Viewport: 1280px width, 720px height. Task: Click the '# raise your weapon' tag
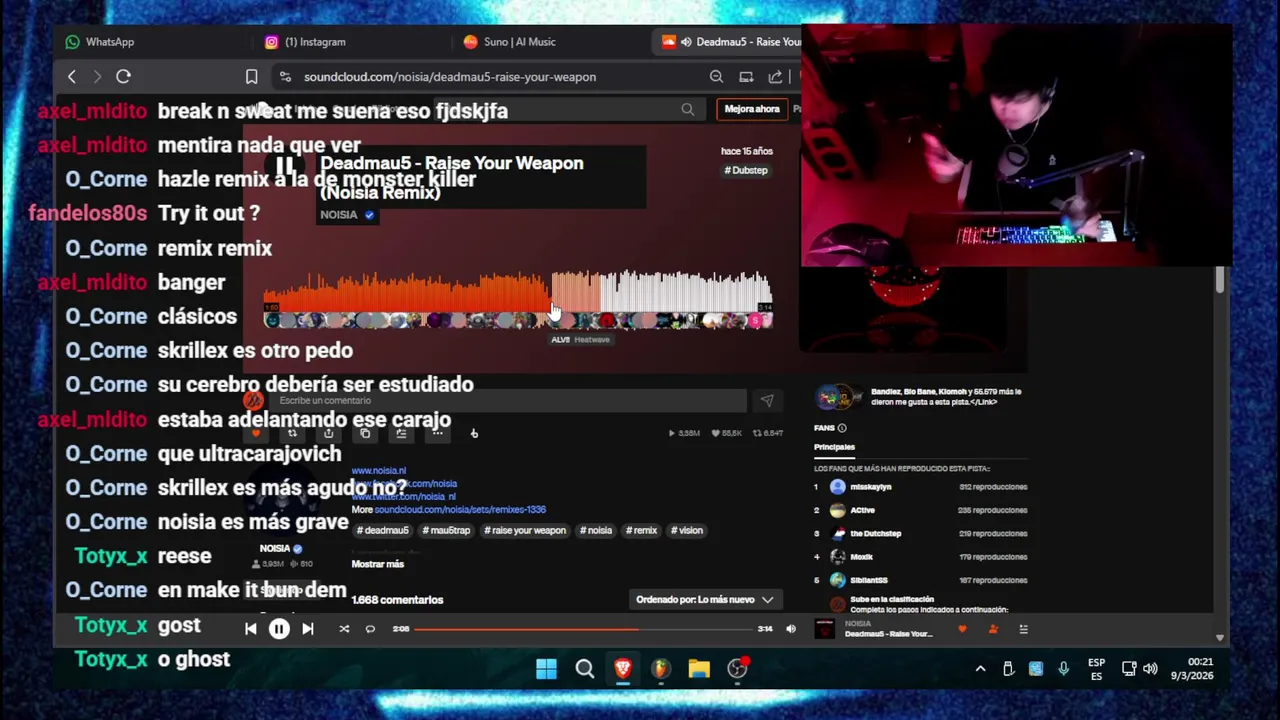click(x=525, y=531)
